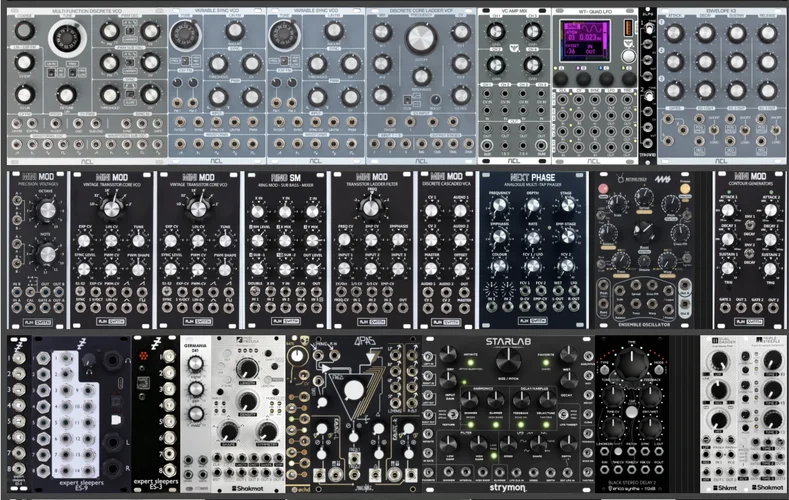This screenshot has height=500, width=789.
Task: Click the pink button on Ensemble Oscillator
Action: pyautogui.click(x=602, y=189)
